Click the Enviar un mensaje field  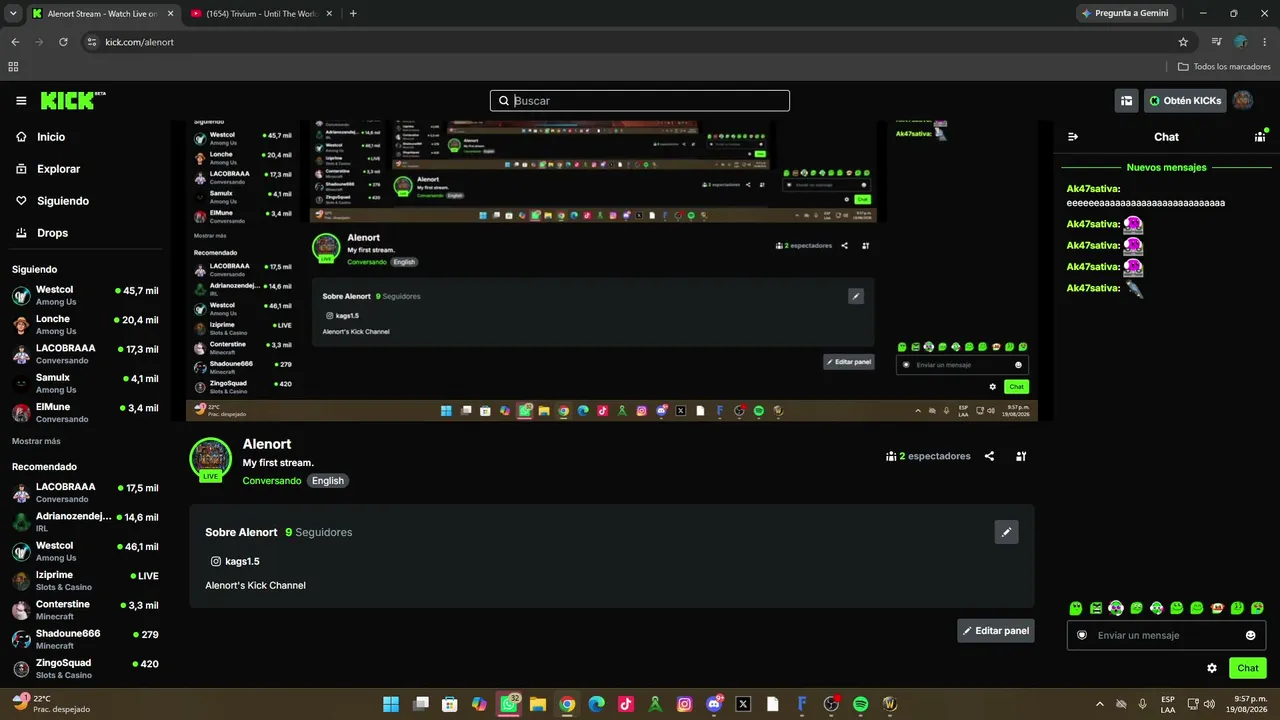point(1166,635)
